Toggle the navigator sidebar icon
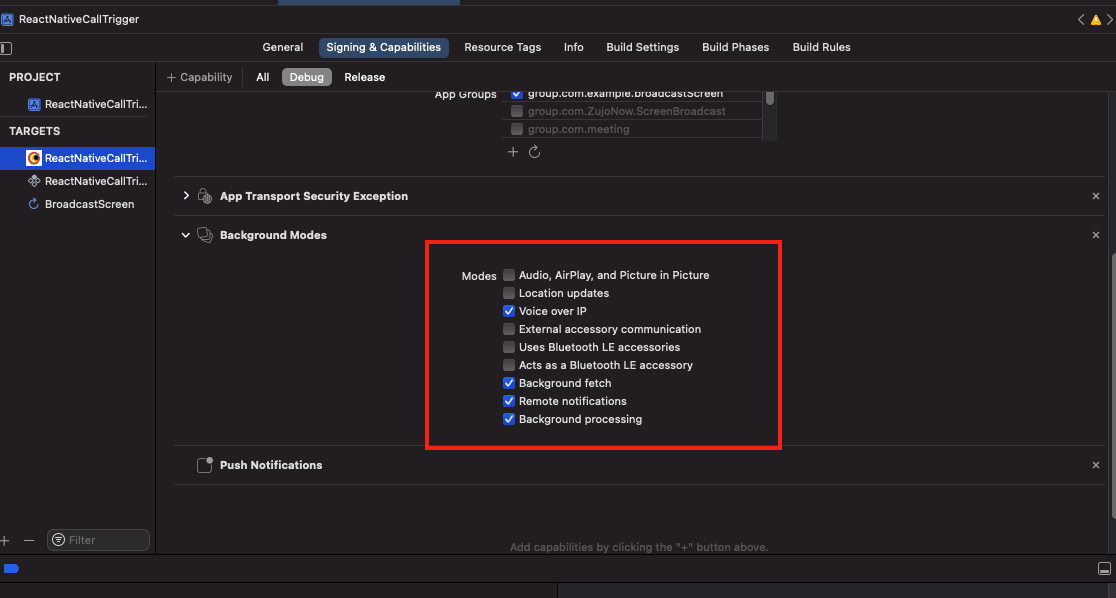 [x=6, y=48]
